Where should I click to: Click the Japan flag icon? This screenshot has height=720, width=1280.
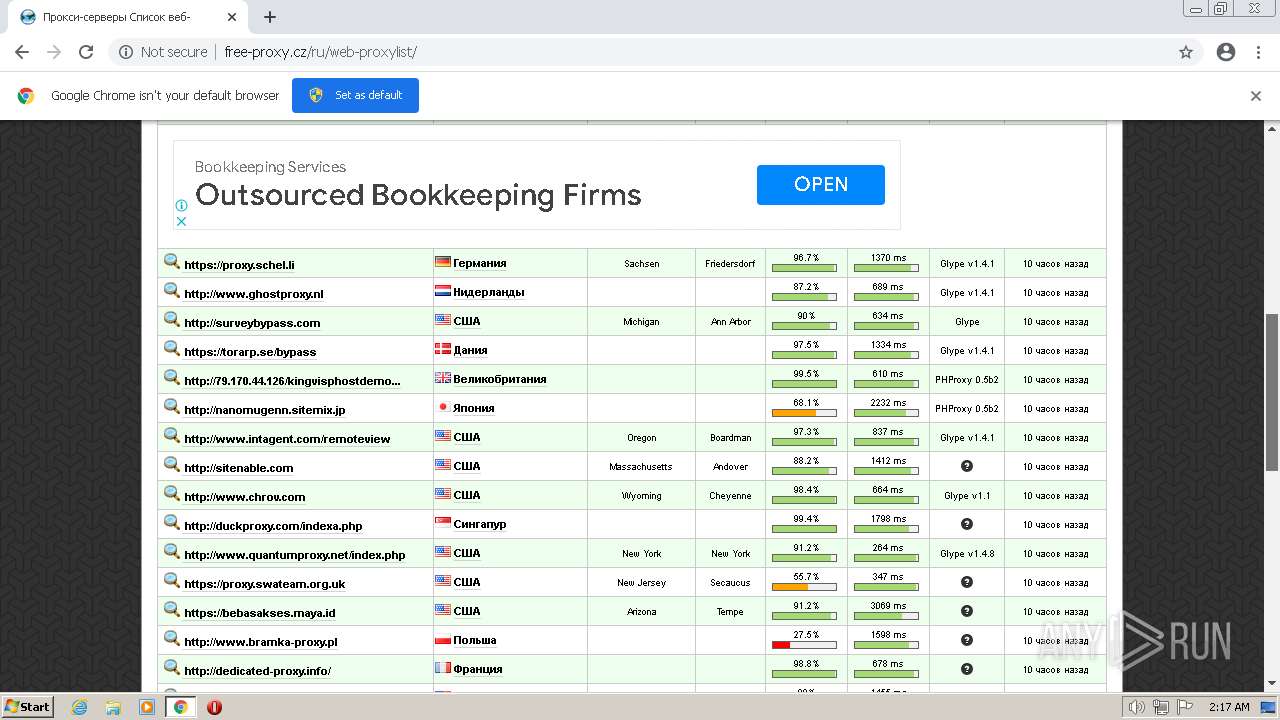pos(442,407)
